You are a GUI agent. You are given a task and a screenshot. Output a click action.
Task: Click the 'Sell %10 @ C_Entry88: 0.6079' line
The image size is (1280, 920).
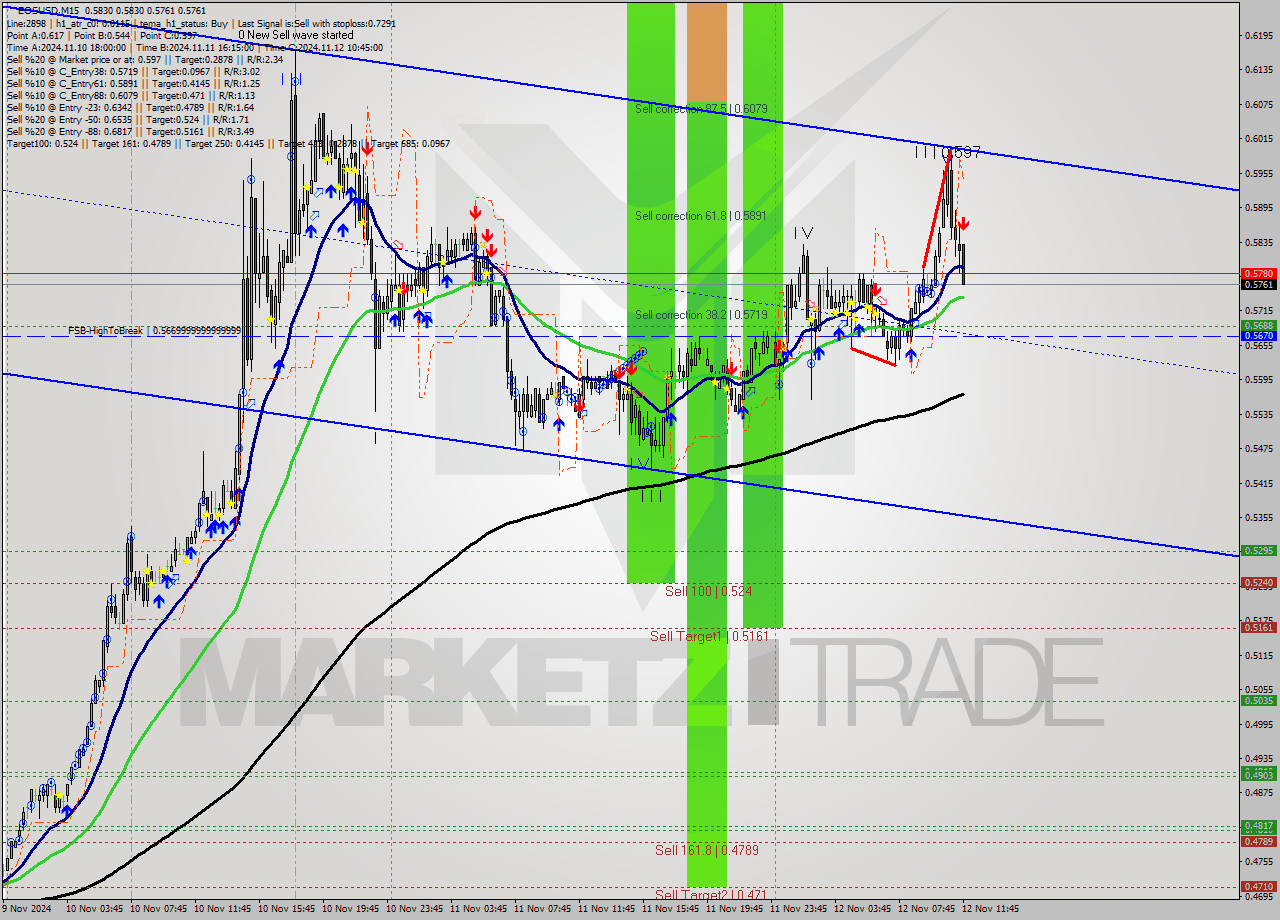tap(130, 95)
